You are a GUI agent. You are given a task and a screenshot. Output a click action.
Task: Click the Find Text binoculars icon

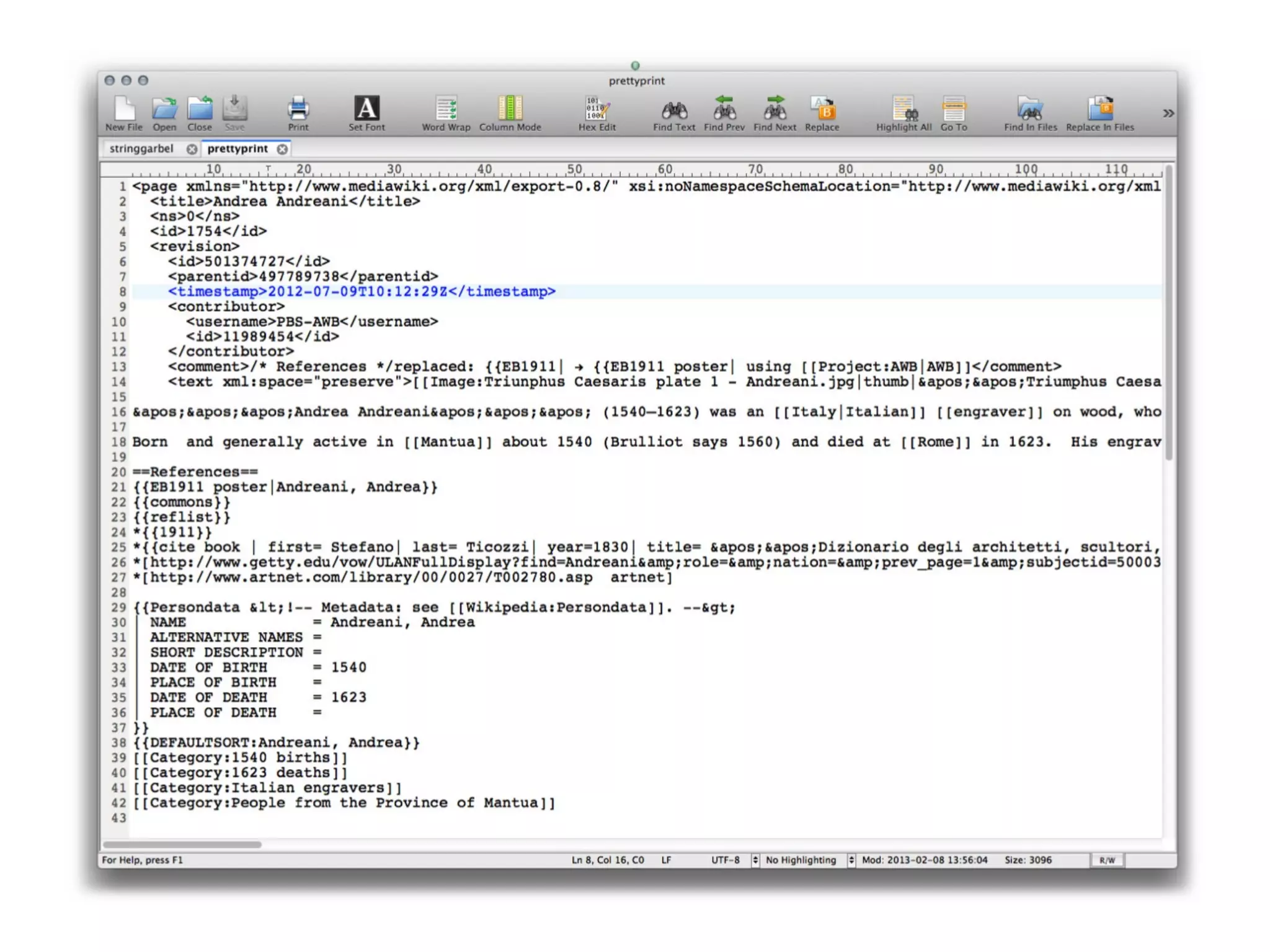pyautogui.click(x=674, y=110)
